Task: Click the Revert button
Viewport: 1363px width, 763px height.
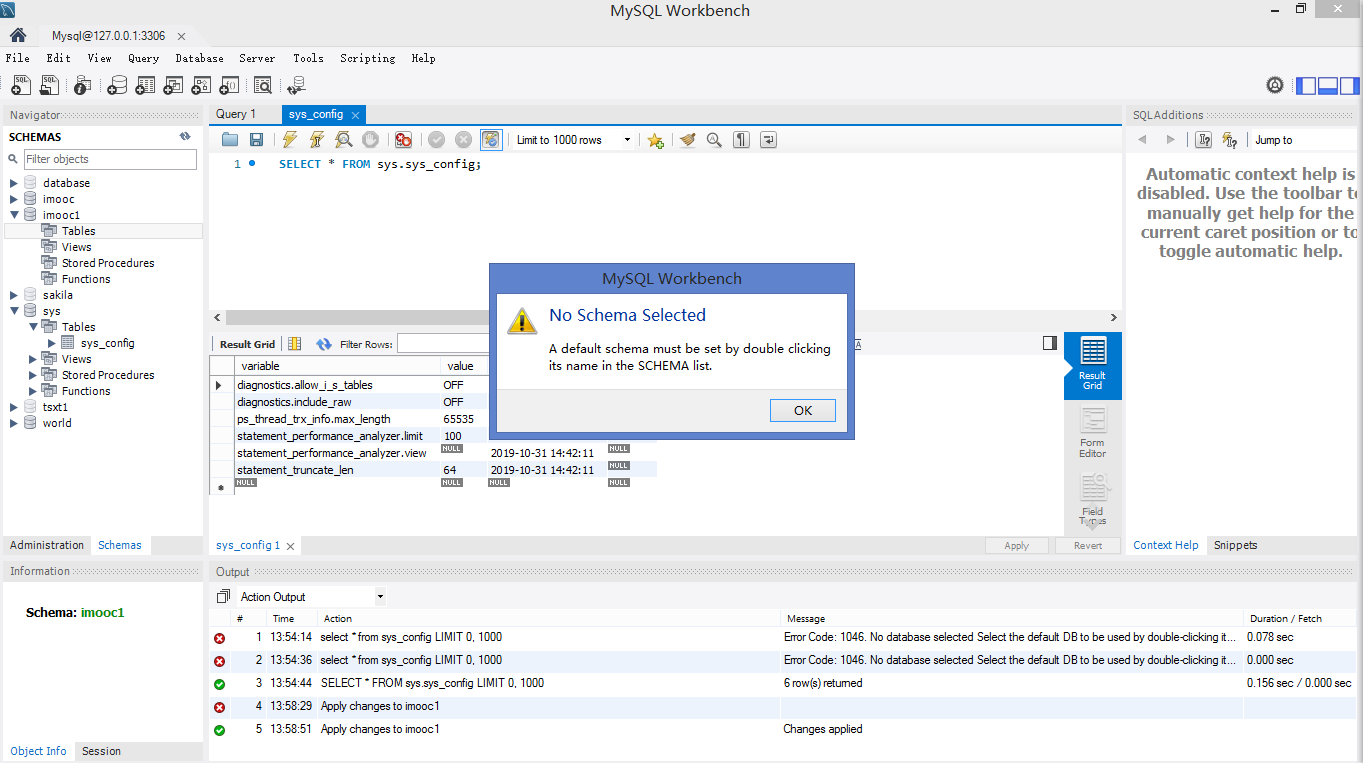Action: point(1088,545)
